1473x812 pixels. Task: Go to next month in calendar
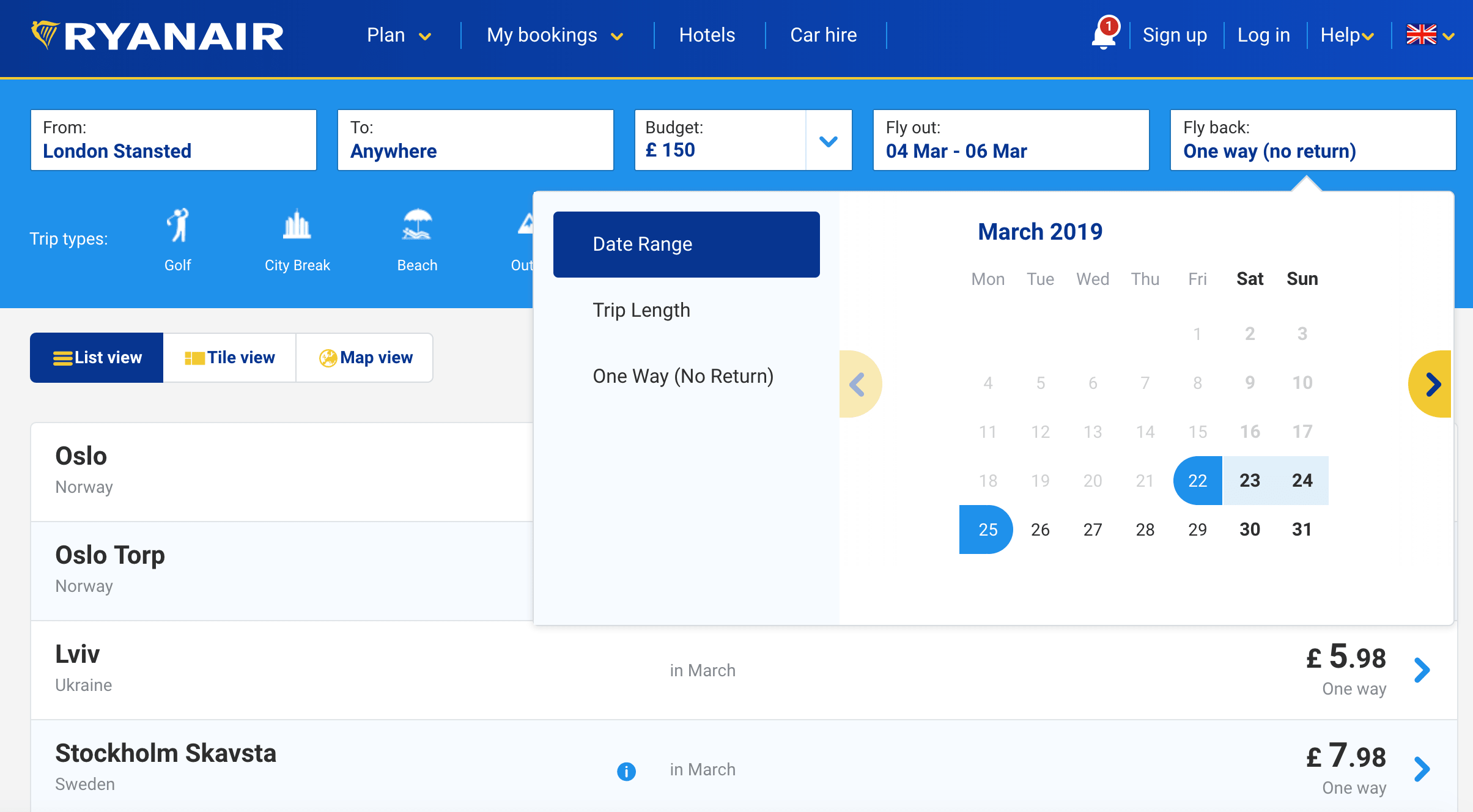pyautogui.click(x=1431, y=384)
